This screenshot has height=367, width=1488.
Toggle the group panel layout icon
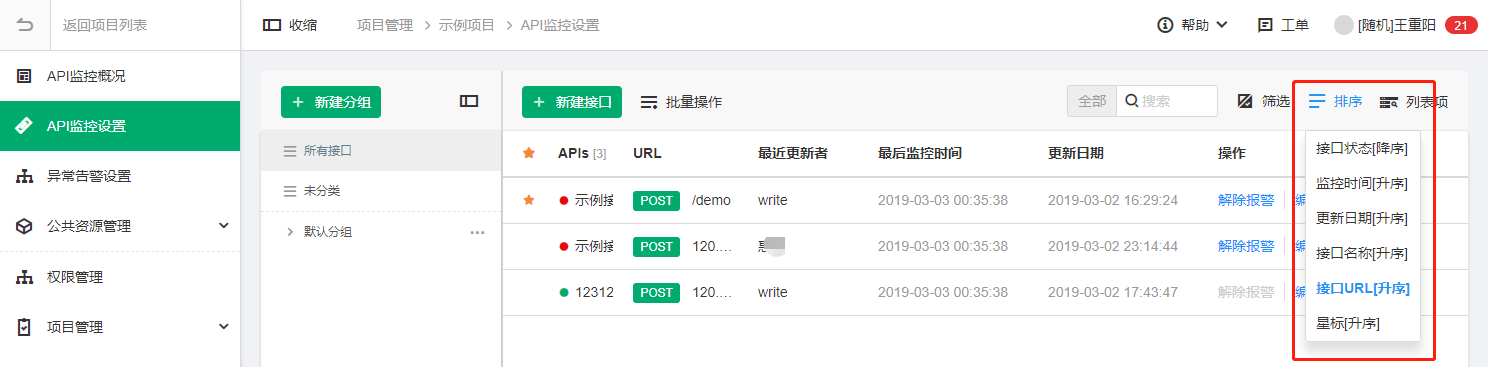pyautogui.click(x=469, y=101)
